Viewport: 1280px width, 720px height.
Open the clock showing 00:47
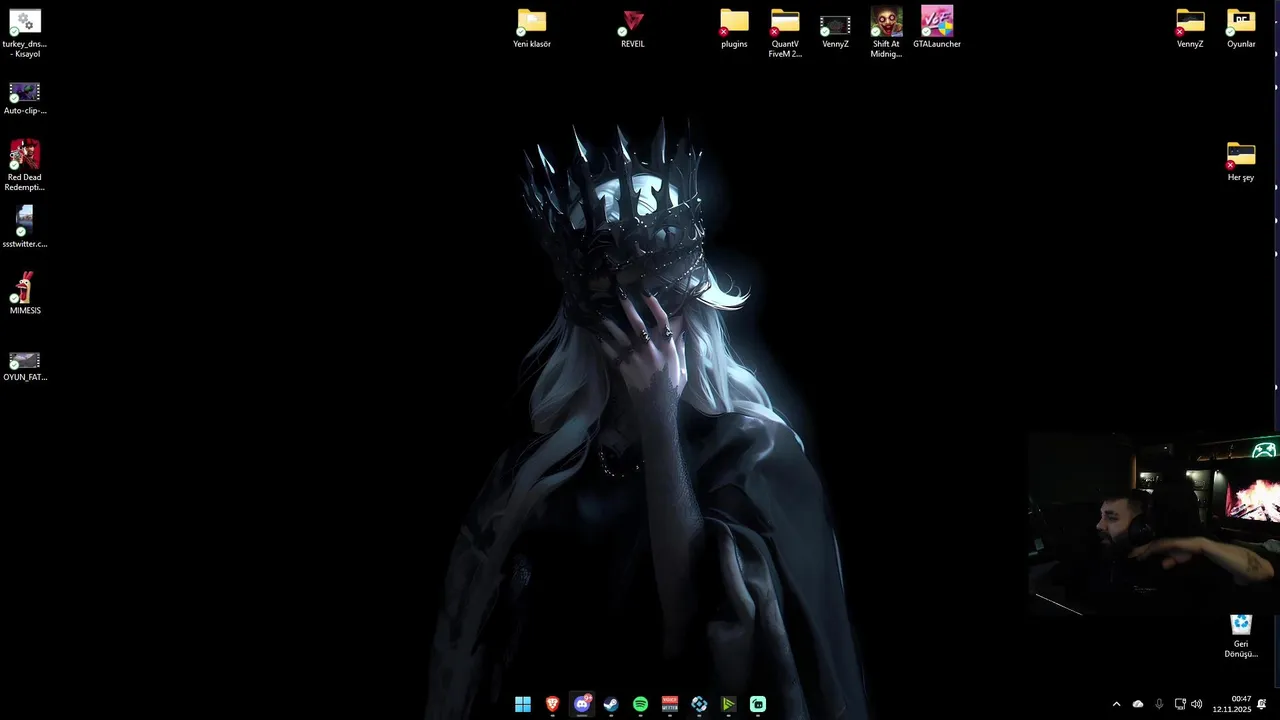tap(1232, 704)
